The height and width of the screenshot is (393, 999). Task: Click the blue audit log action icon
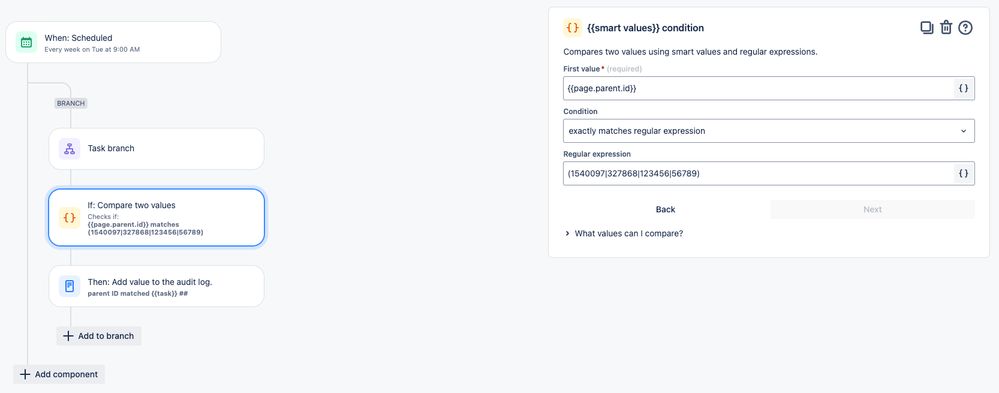[69, 286]
